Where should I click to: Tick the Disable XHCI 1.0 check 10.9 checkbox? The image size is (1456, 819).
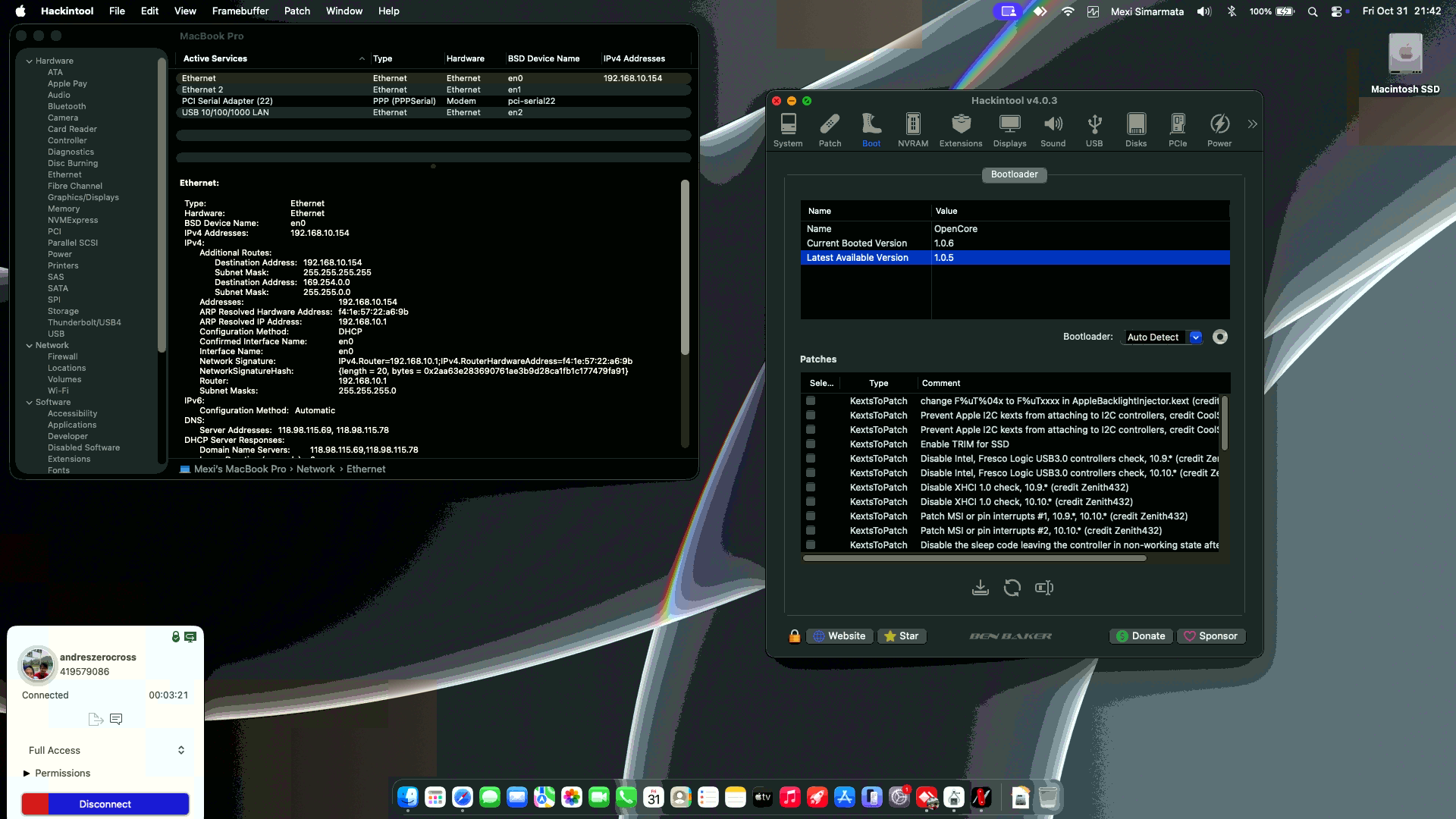(811, 488)
